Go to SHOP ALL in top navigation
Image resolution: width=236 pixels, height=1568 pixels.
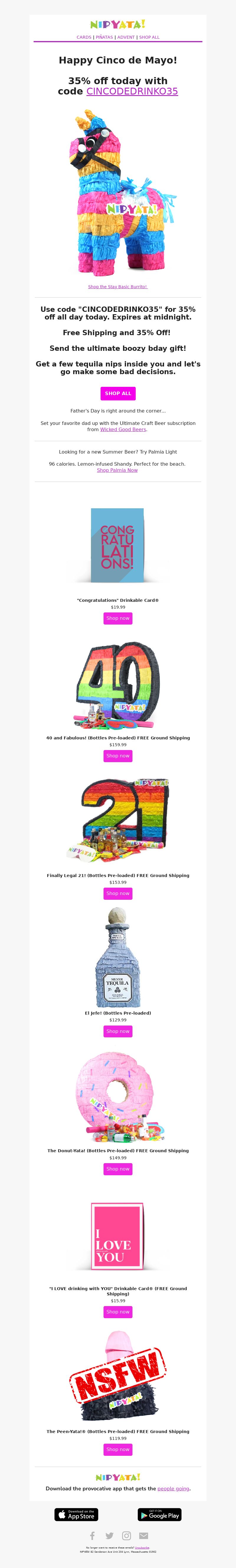(x=149, y=37)
